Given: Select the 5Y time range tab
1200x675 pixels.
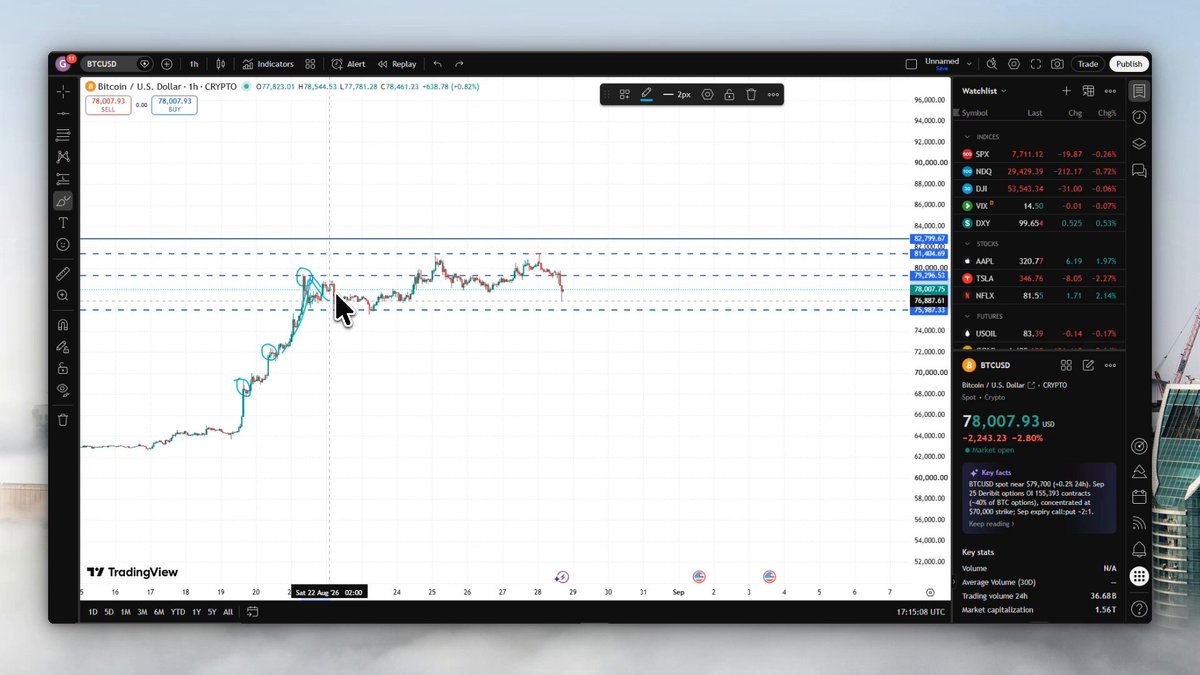Looking at the screenshot, I should pyautogui.click(x=212, y=612).
